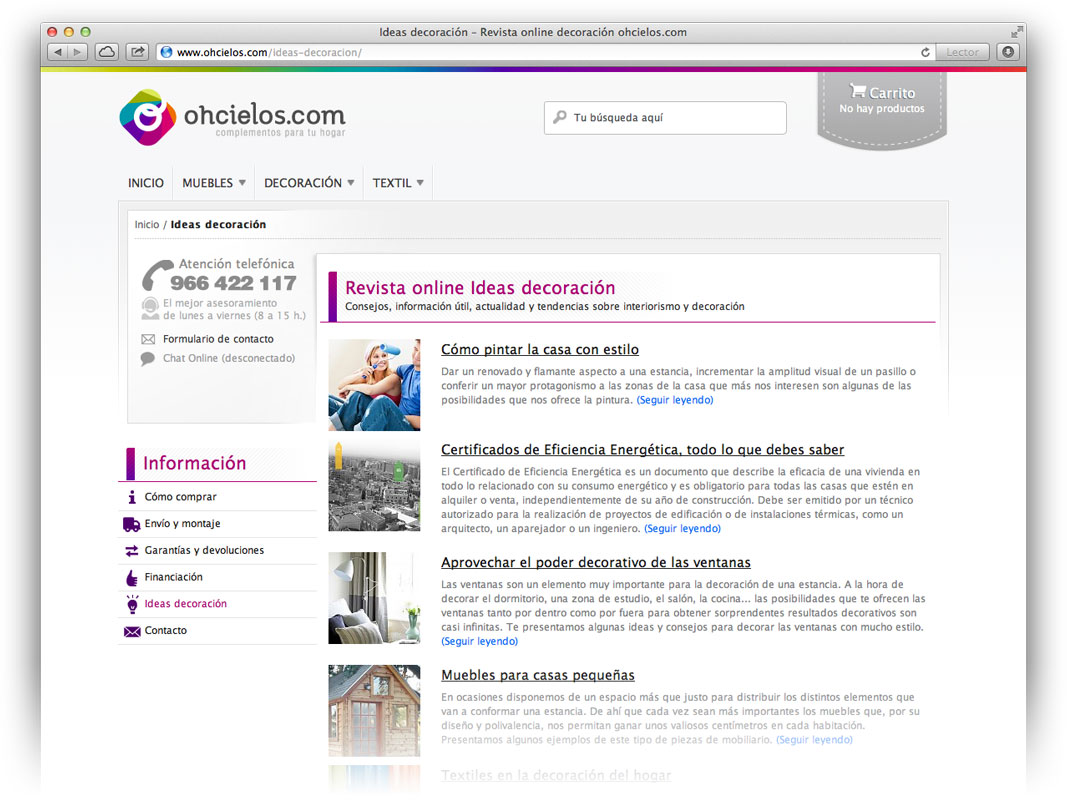The height and width of the screenshot is (800, 1067).
Task: Open the DECORACIÓN menu
Action: 303,183
